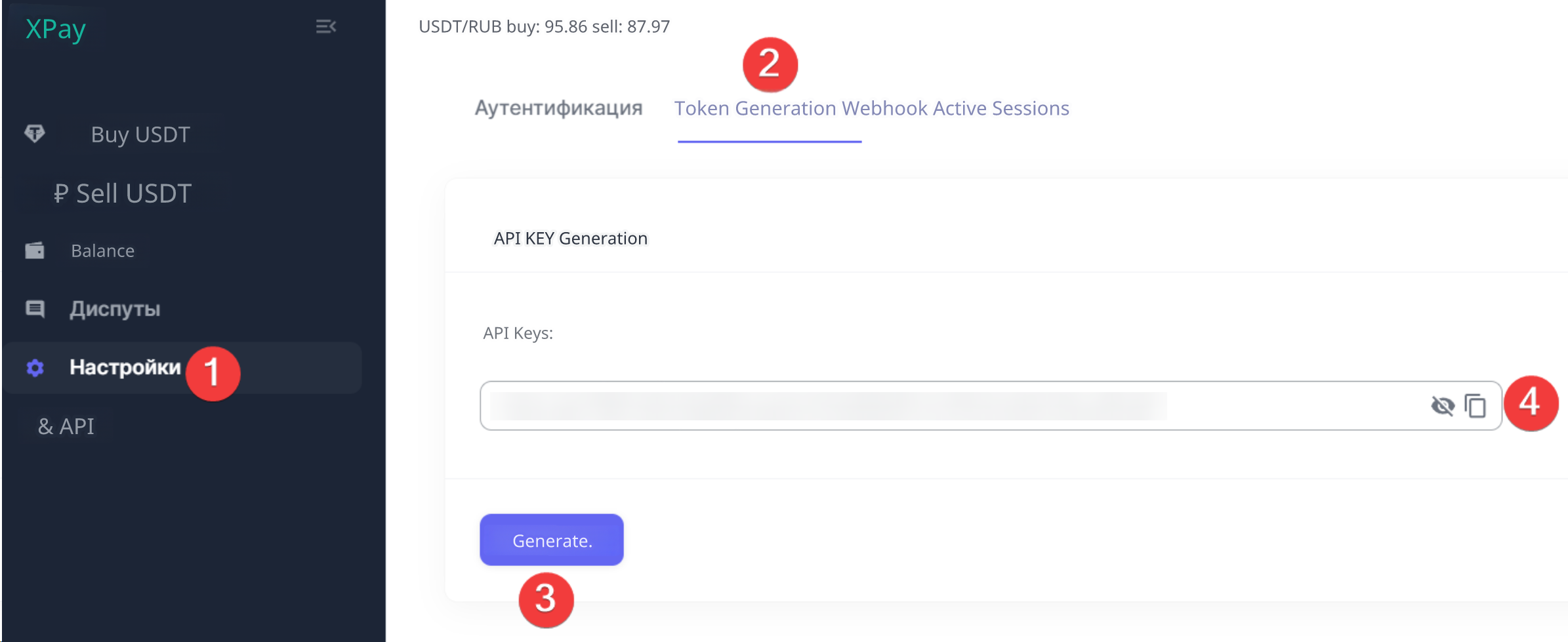Open the Buy USDT page
The image size is (1568, 642).
coord(140,134)
